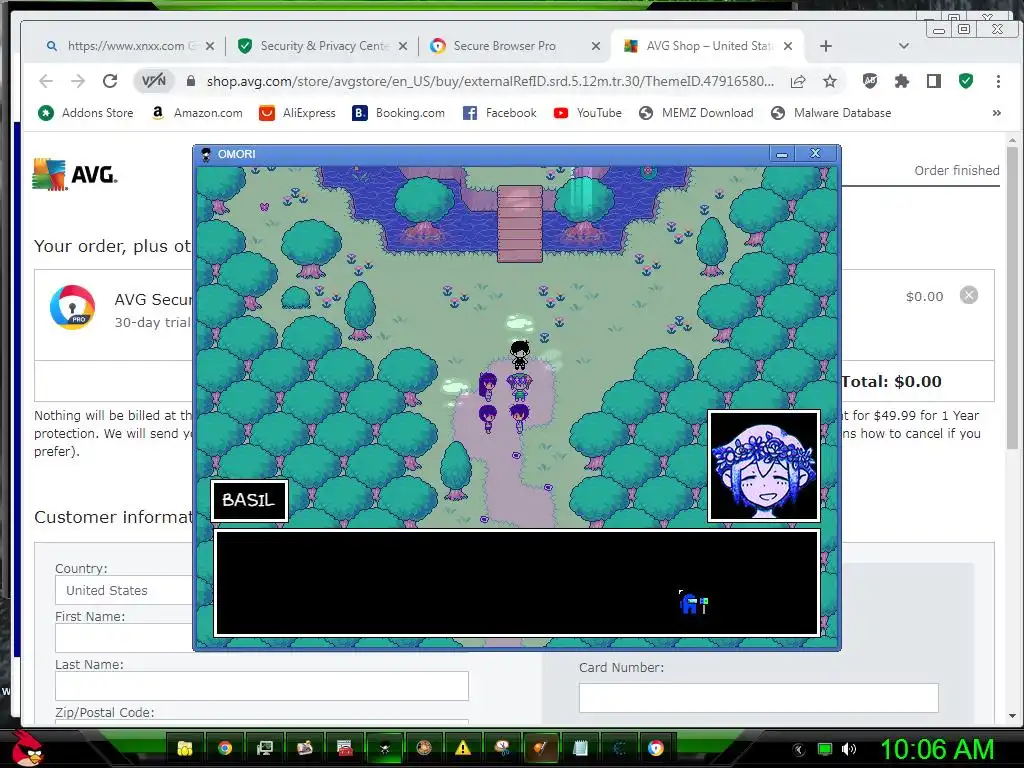1024x768 pixels.
Task: Open the Extensions puzzle piece menu
Action: pos(901,81)
